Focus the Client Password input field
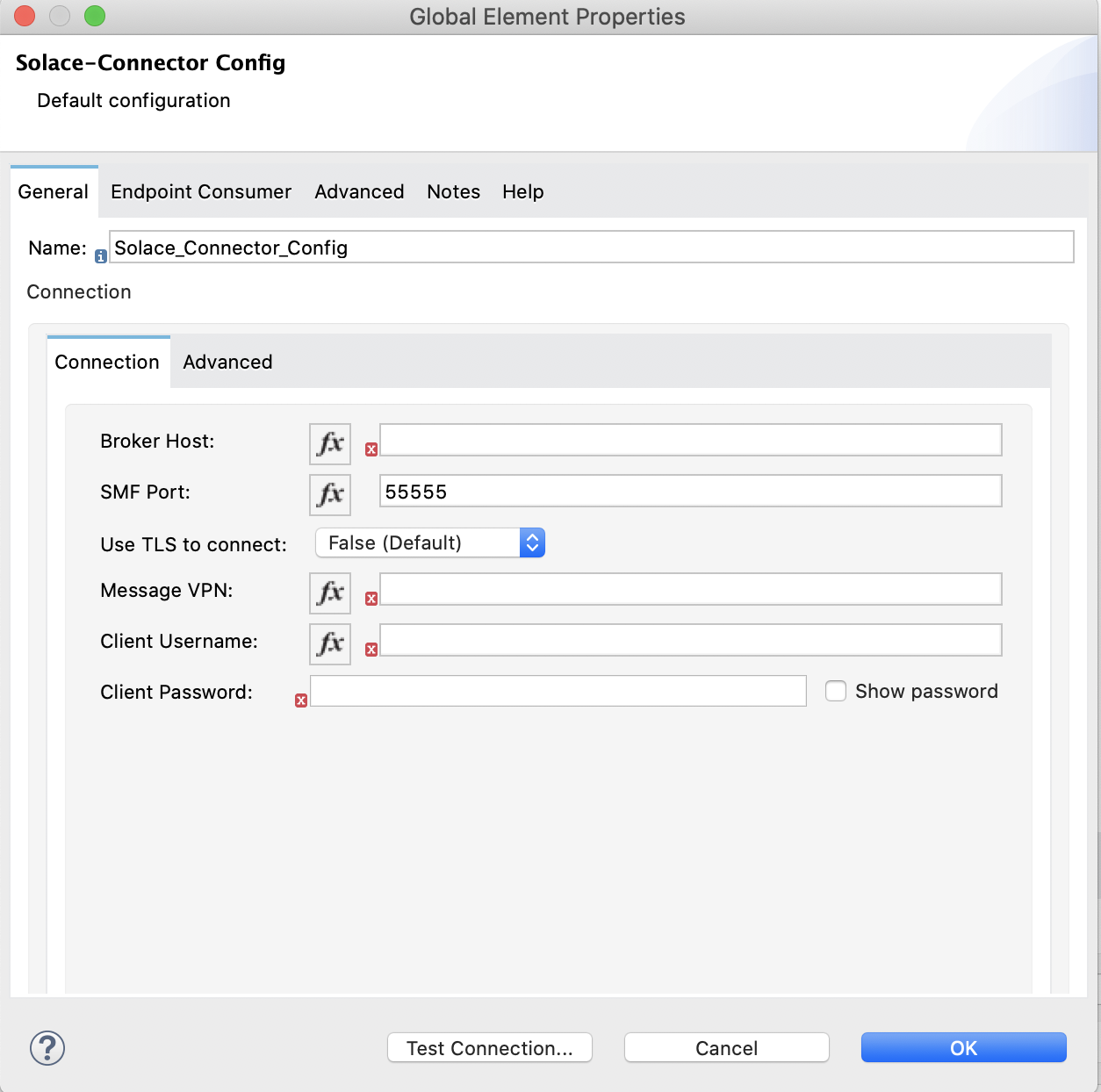The image size is (1101, 1092). click(558, 692)
